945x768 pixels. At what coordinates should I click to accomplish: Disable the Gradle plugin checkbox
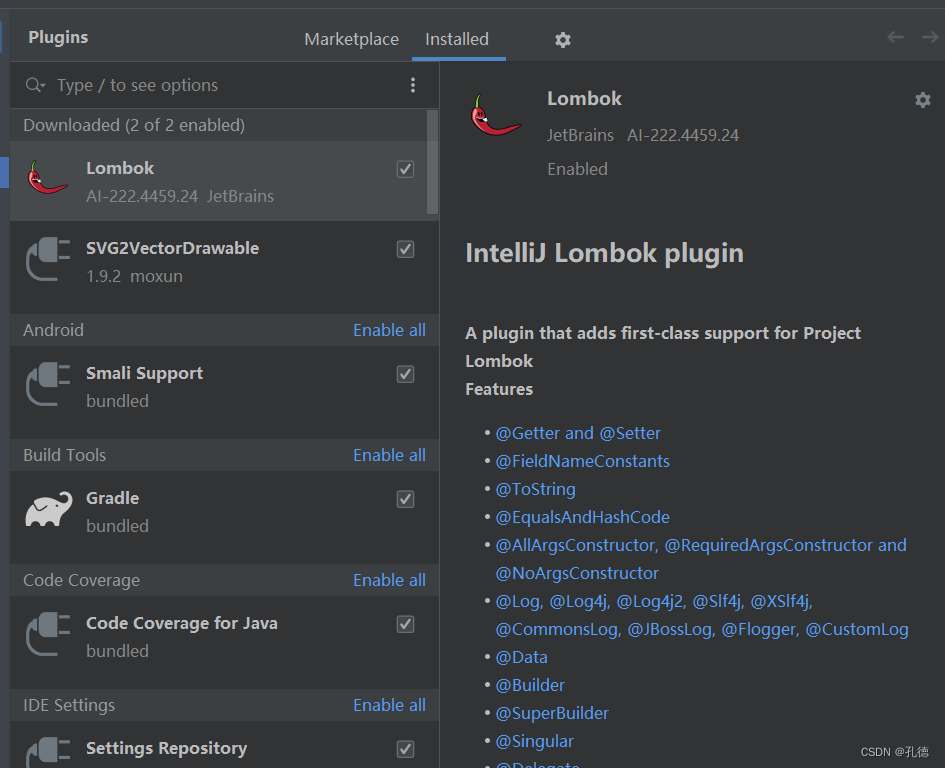coord(406,499)
